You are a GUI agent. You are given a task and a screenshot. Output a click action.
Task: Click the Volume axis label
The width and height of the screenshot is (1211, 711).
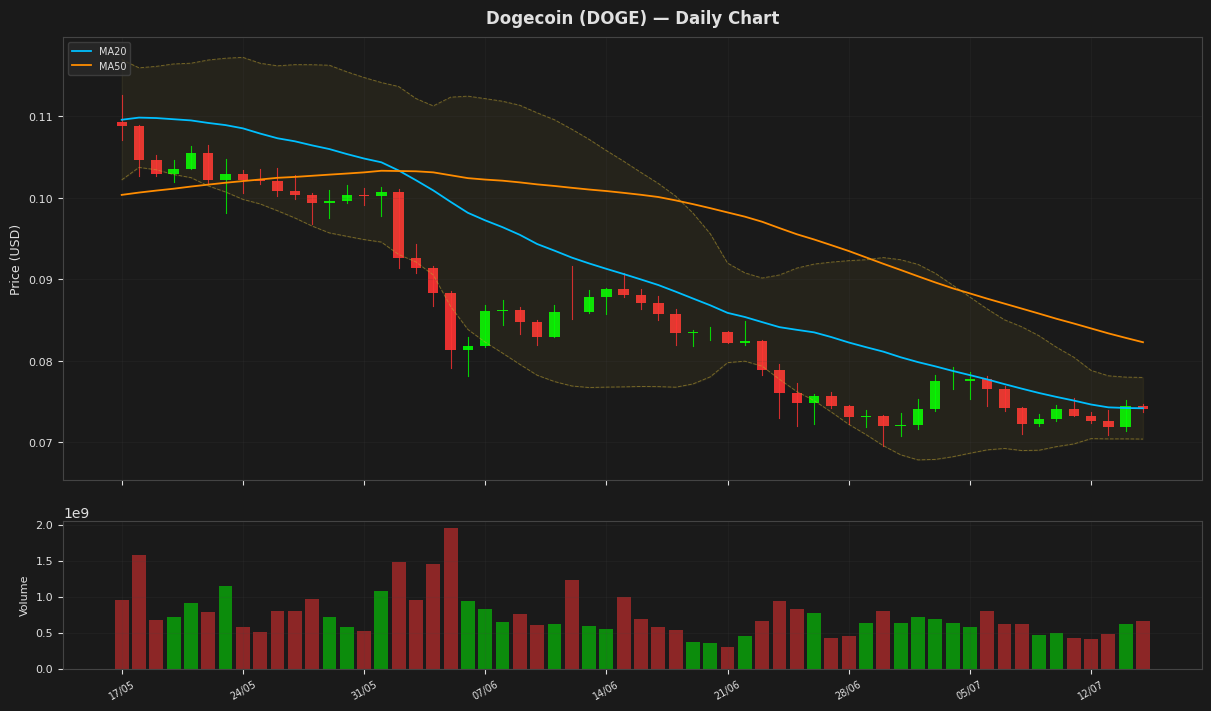tap(25, 596)
